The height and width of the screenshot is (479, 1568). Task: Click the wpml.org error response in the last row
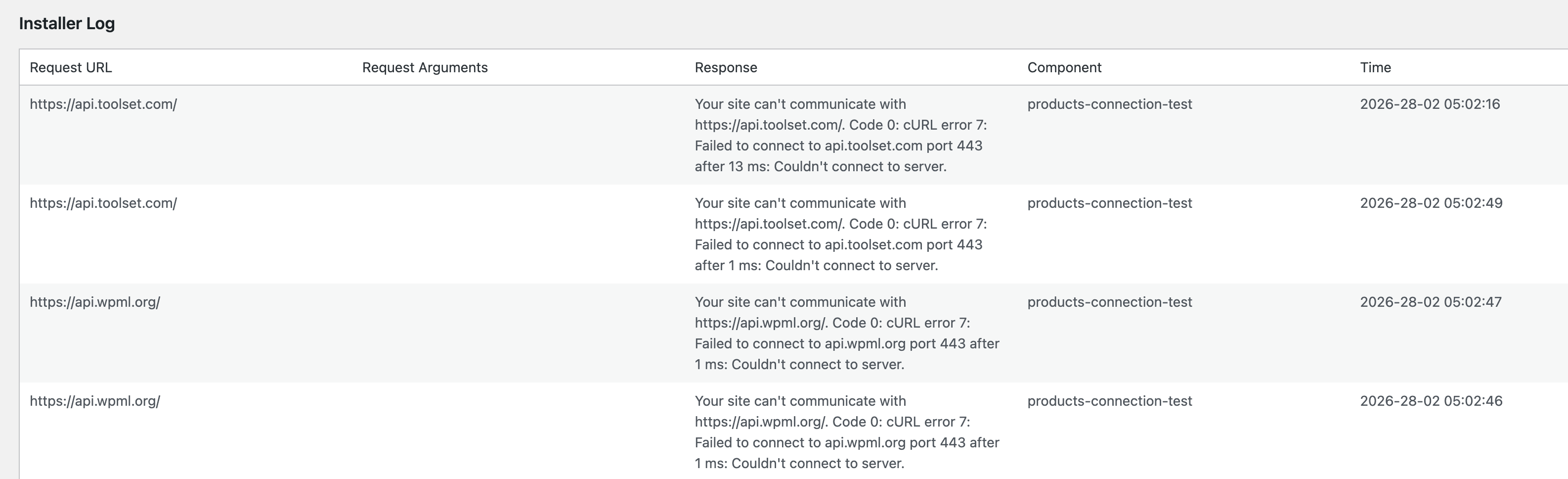click(x=846, y=432)
